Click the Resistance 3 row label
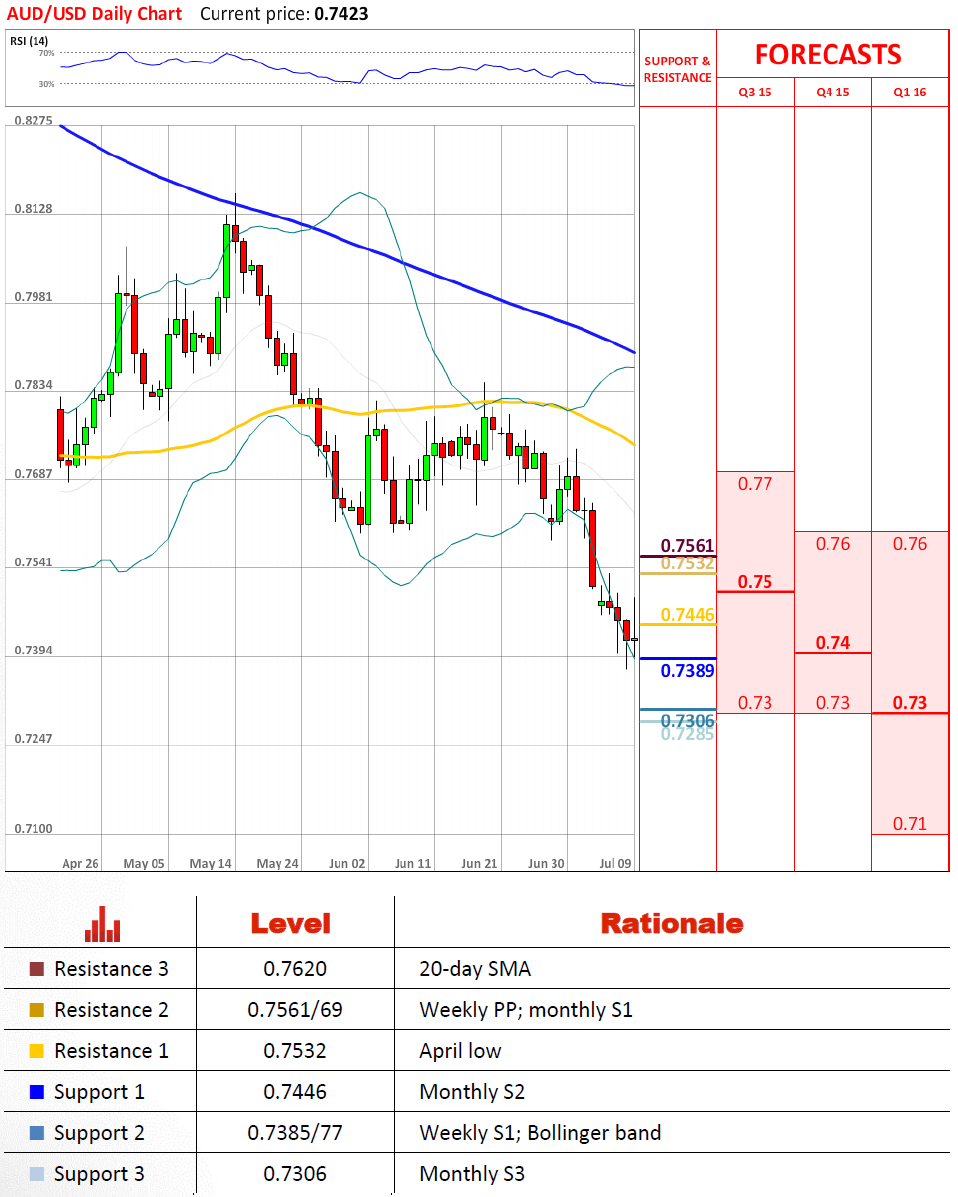The image size is (958, 1197). 111,969
